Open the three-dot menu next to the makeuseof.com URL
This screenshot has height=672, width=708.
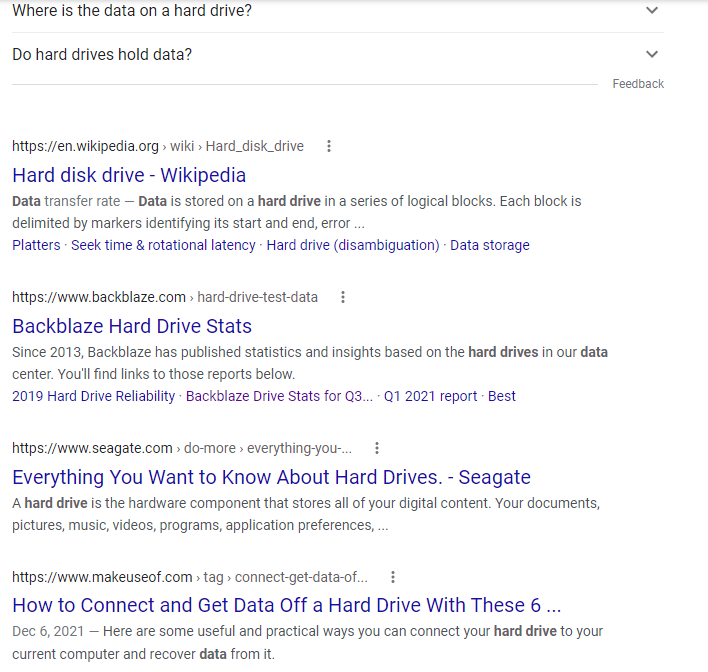tap(393, 577)
